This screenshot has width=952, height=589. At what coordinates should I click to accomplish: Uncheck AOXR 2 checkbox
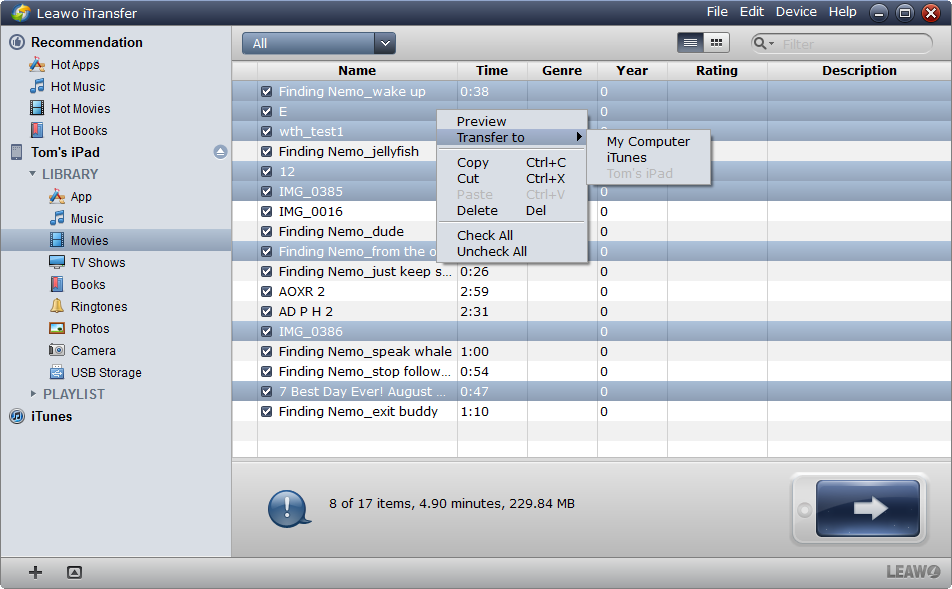tap(266, 291)
